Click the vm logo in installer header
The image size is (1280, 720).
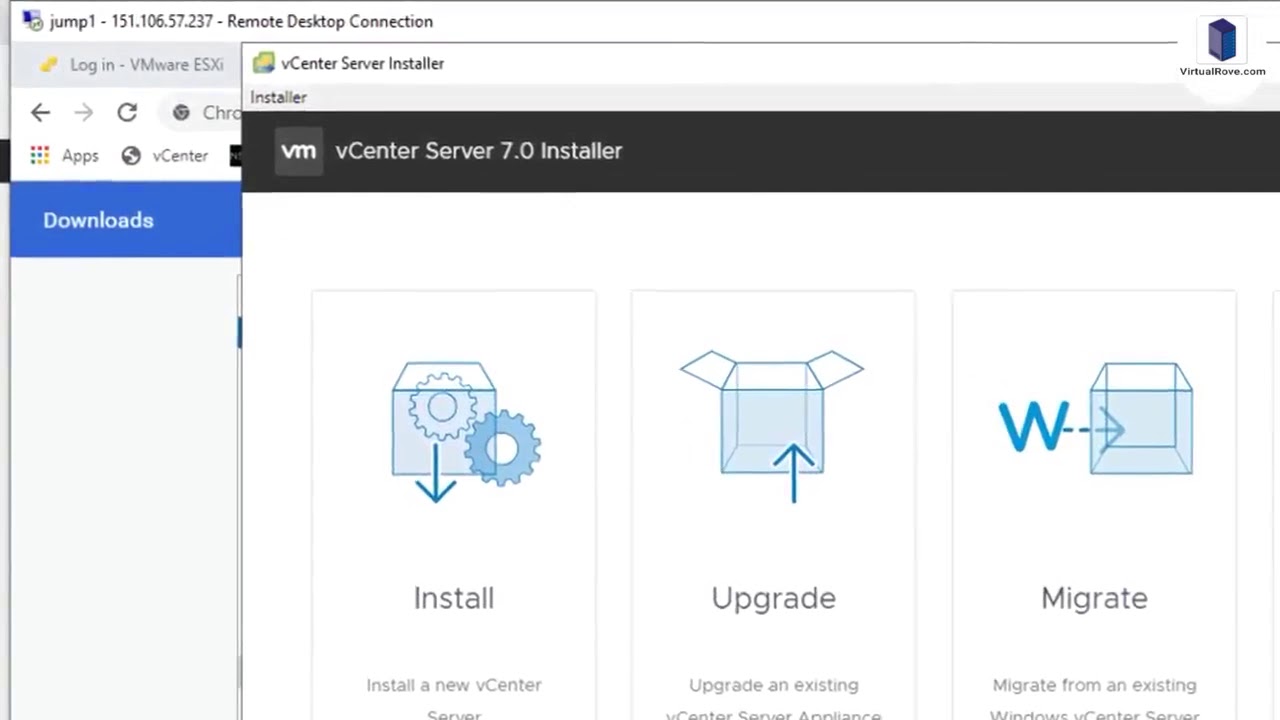coord(298,151)
